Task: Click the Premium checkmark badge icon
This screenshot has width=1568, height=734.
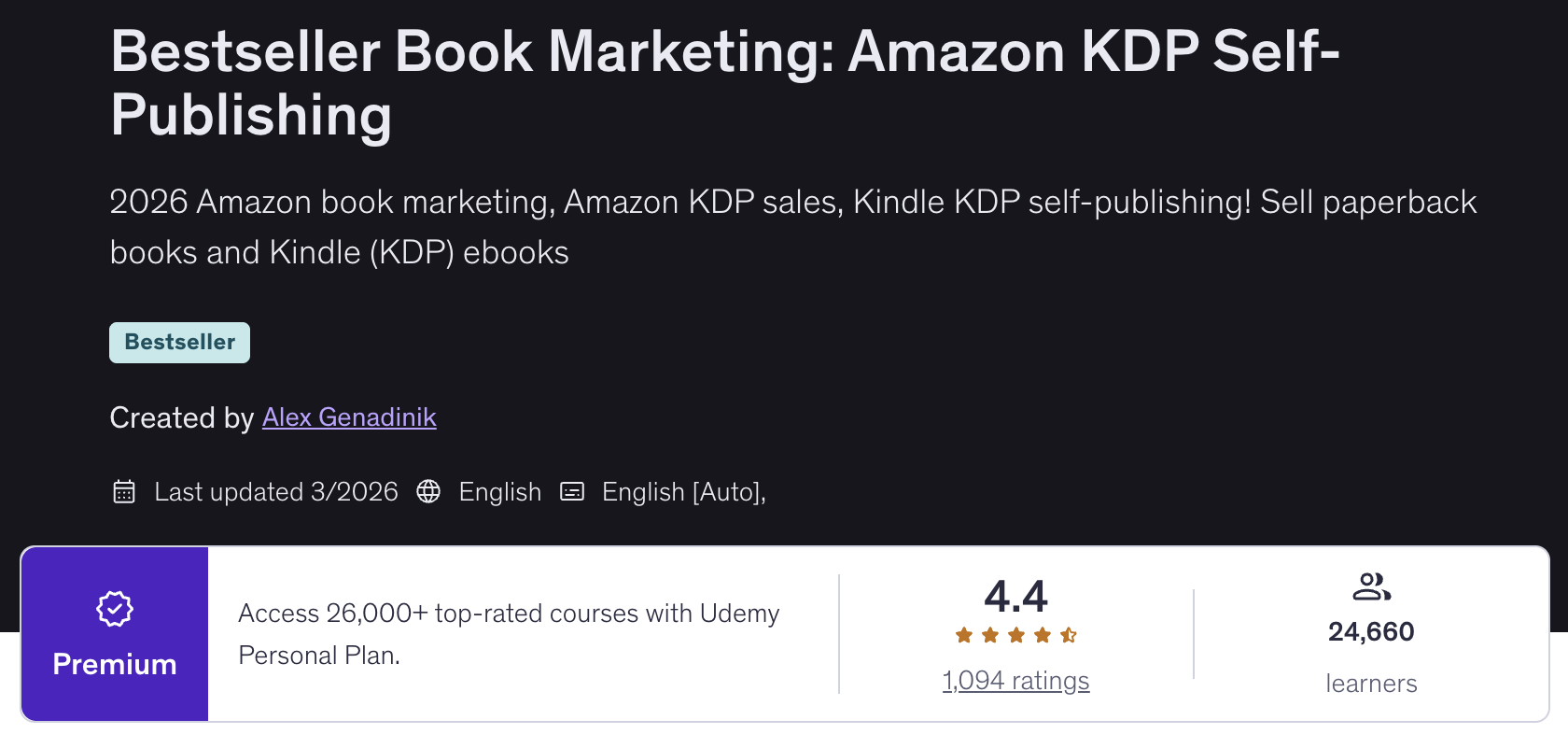Action: tap(115, 609)
